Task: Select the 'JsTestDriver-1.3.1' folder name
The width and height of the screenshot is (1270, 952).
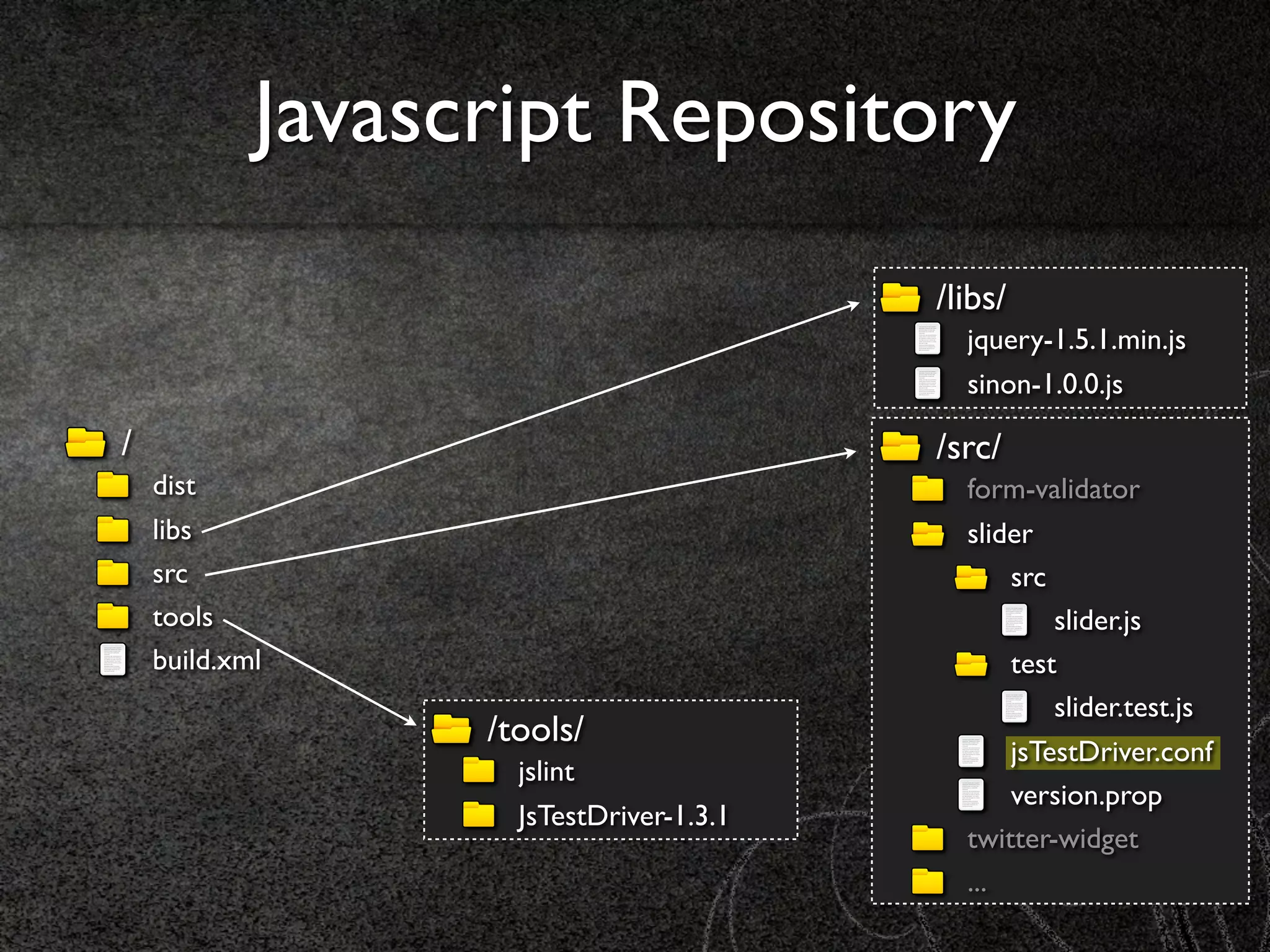Action: tap(623, 816)
